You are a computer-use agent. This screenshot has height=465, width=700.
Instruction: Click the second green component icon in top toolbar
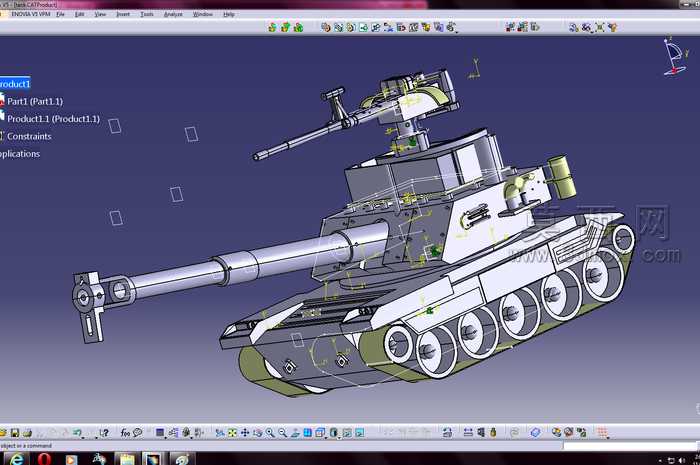point(285,28)
